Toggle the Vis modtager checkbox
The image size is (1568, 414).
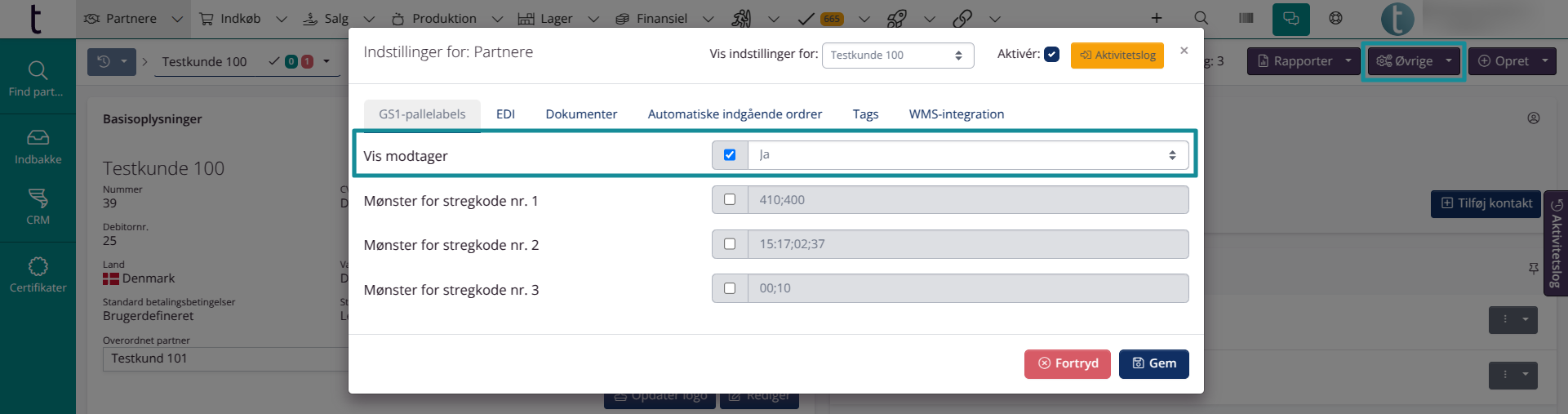tap(730, 155)
